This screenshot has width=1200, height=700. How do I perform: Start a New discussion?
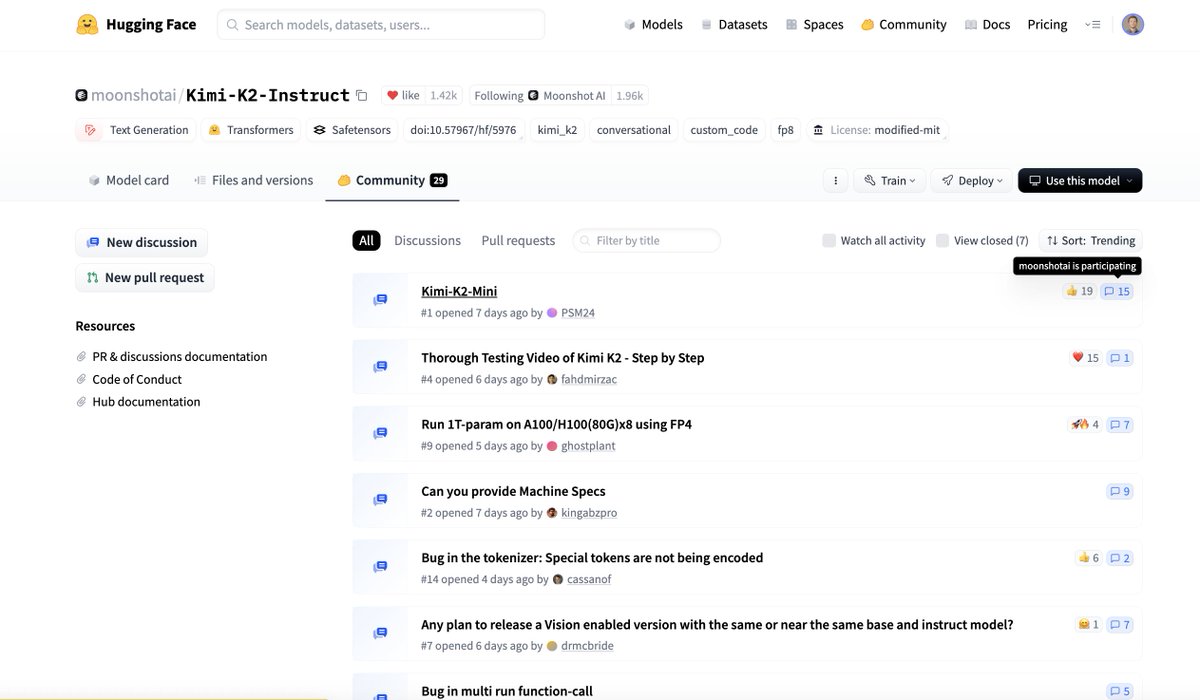pos(142,242)
